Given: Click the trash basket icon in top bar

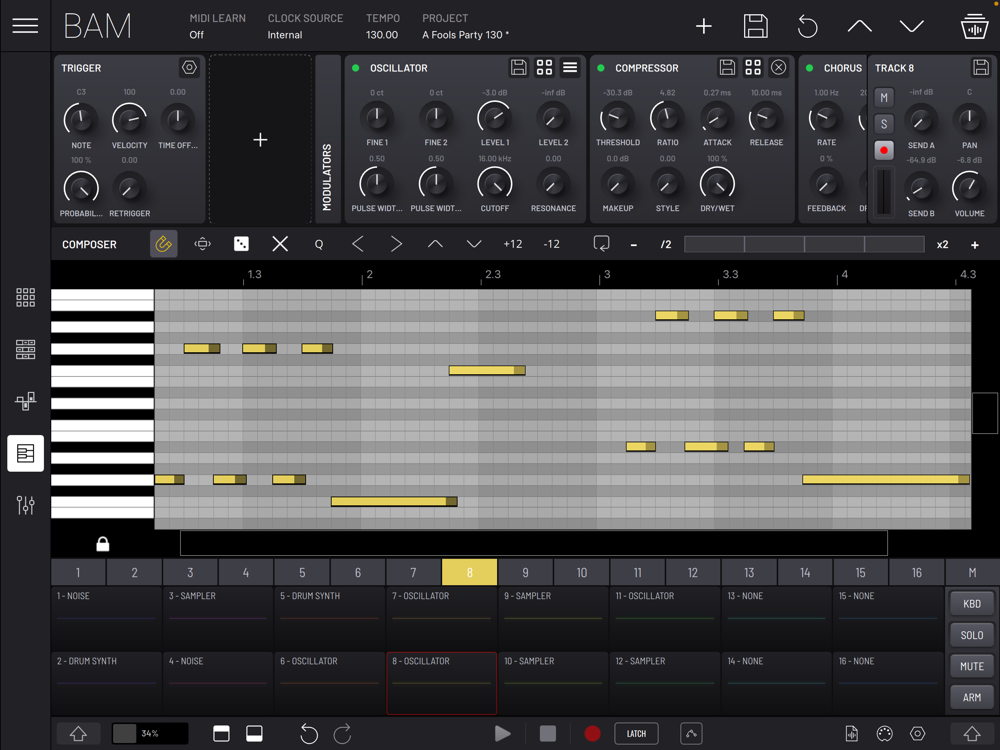Looking at the screenshot, I should click(x=974, y=27).
